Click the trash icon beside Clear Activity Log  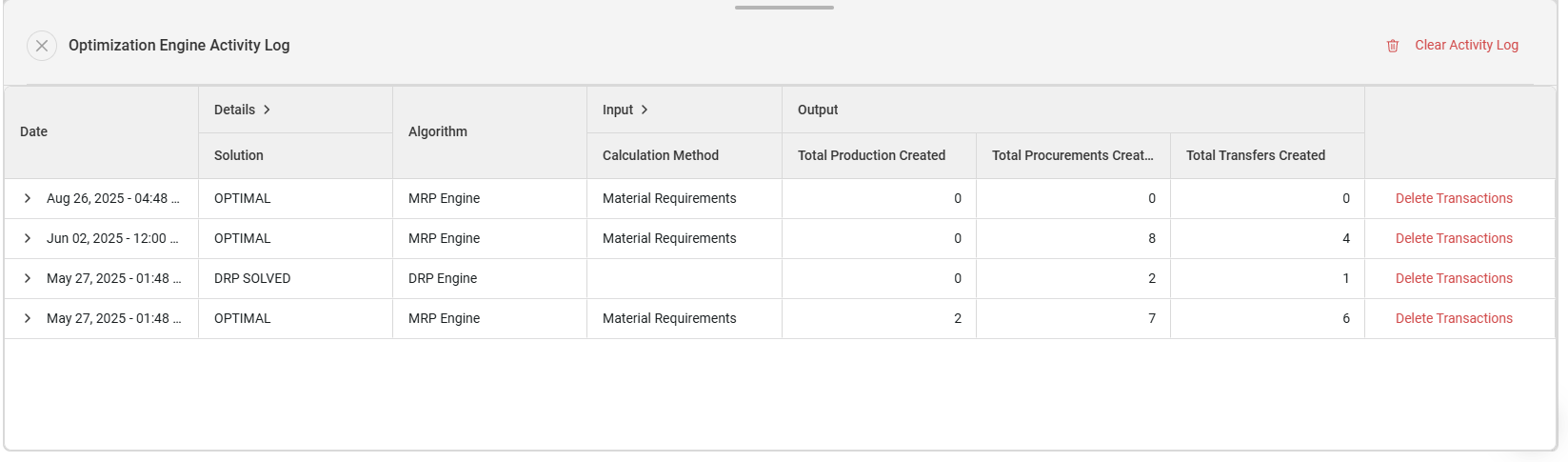[x=1393, y=46]
